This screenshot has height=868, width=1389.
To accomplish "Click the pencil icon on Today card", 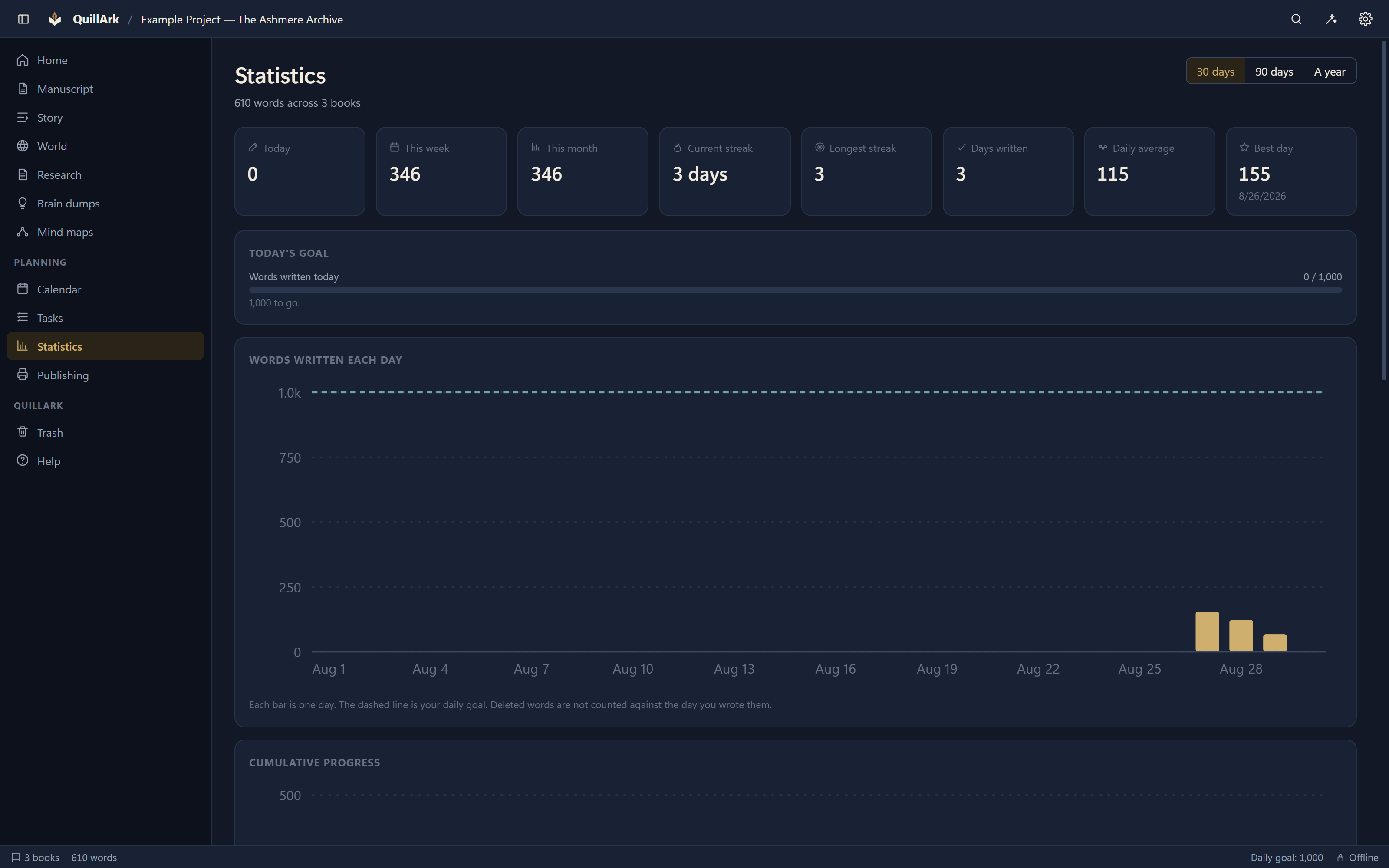I will click(253, 148).
